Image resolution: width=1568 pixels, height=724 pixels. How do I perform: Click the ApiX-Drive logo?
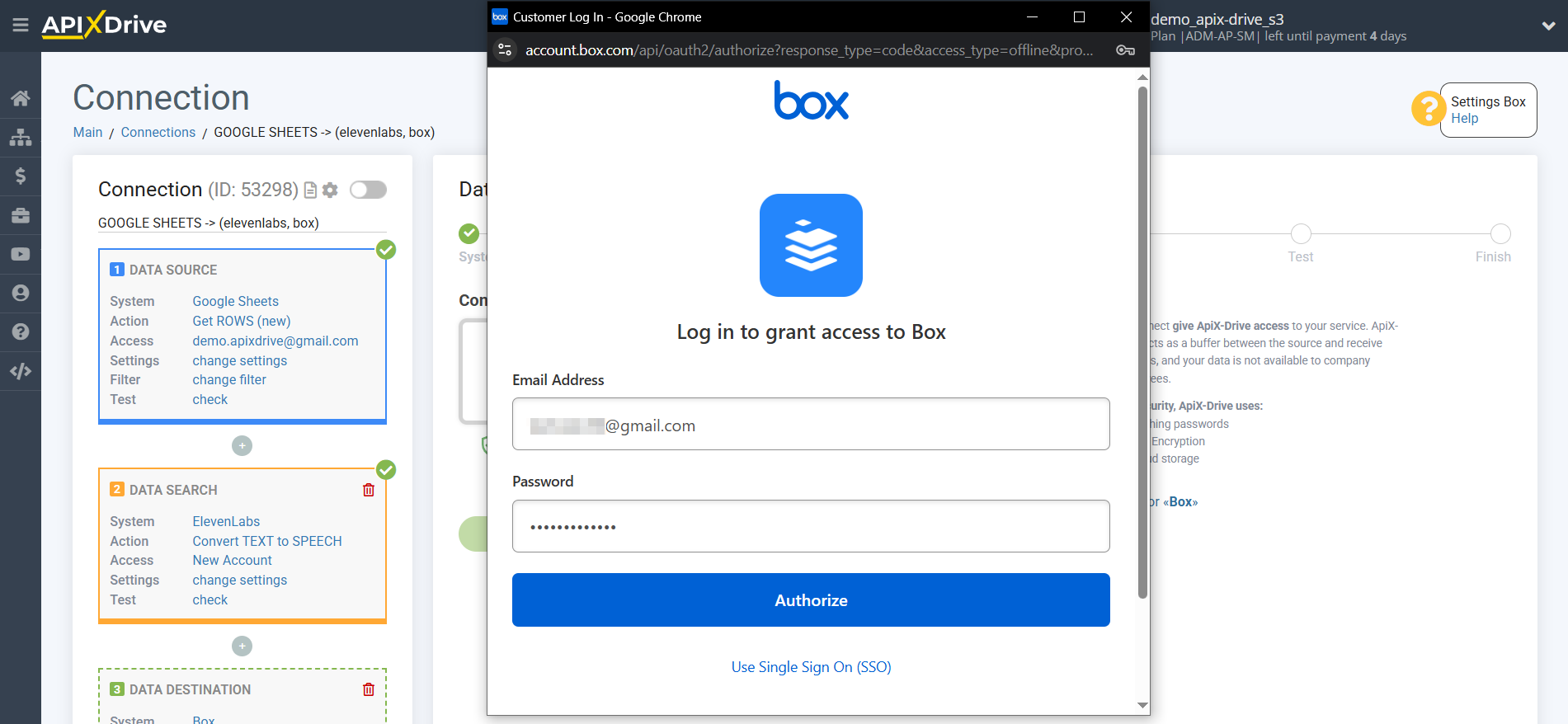point(104,25)
